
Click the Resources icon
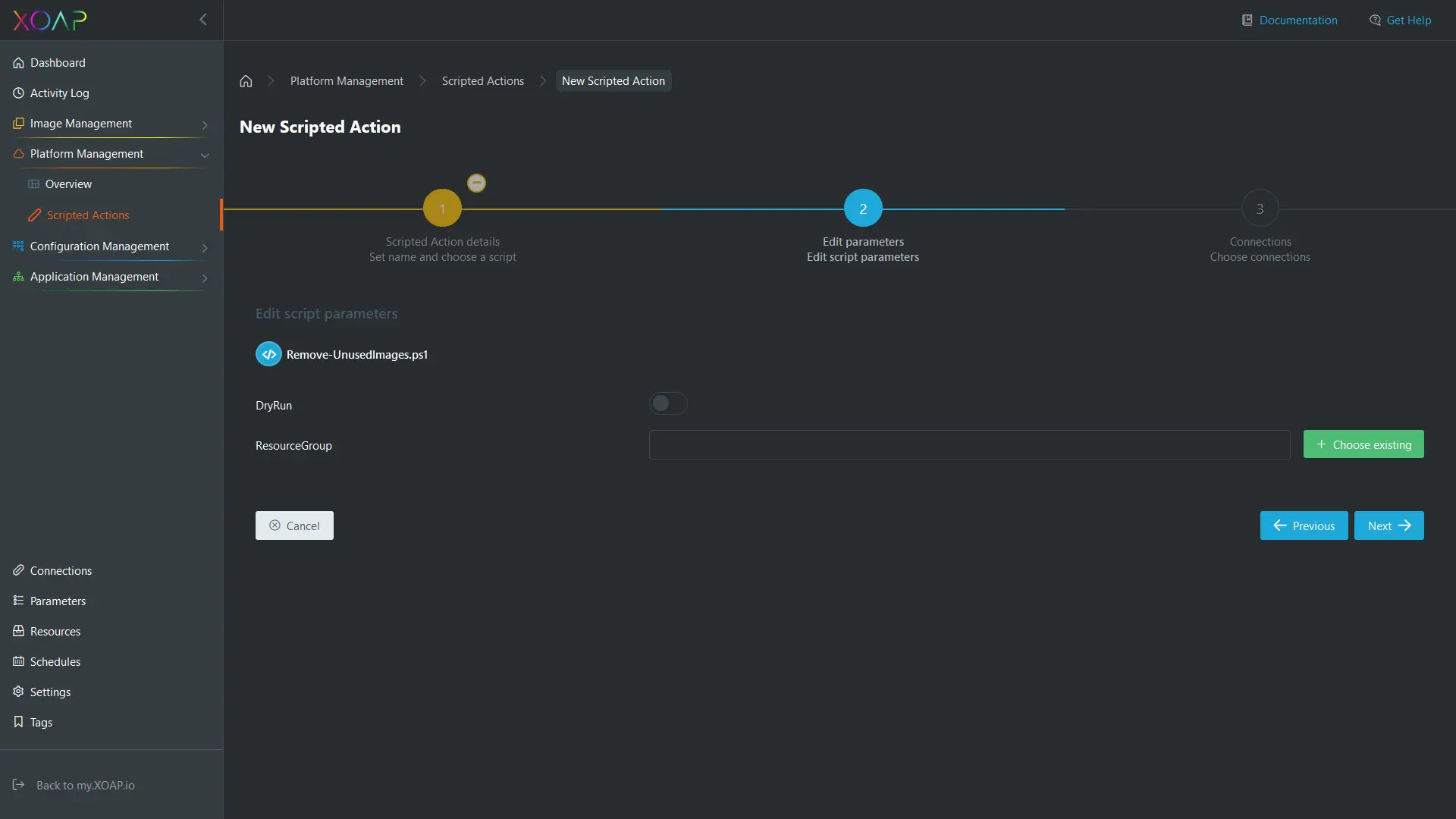[x=18, y=631]
